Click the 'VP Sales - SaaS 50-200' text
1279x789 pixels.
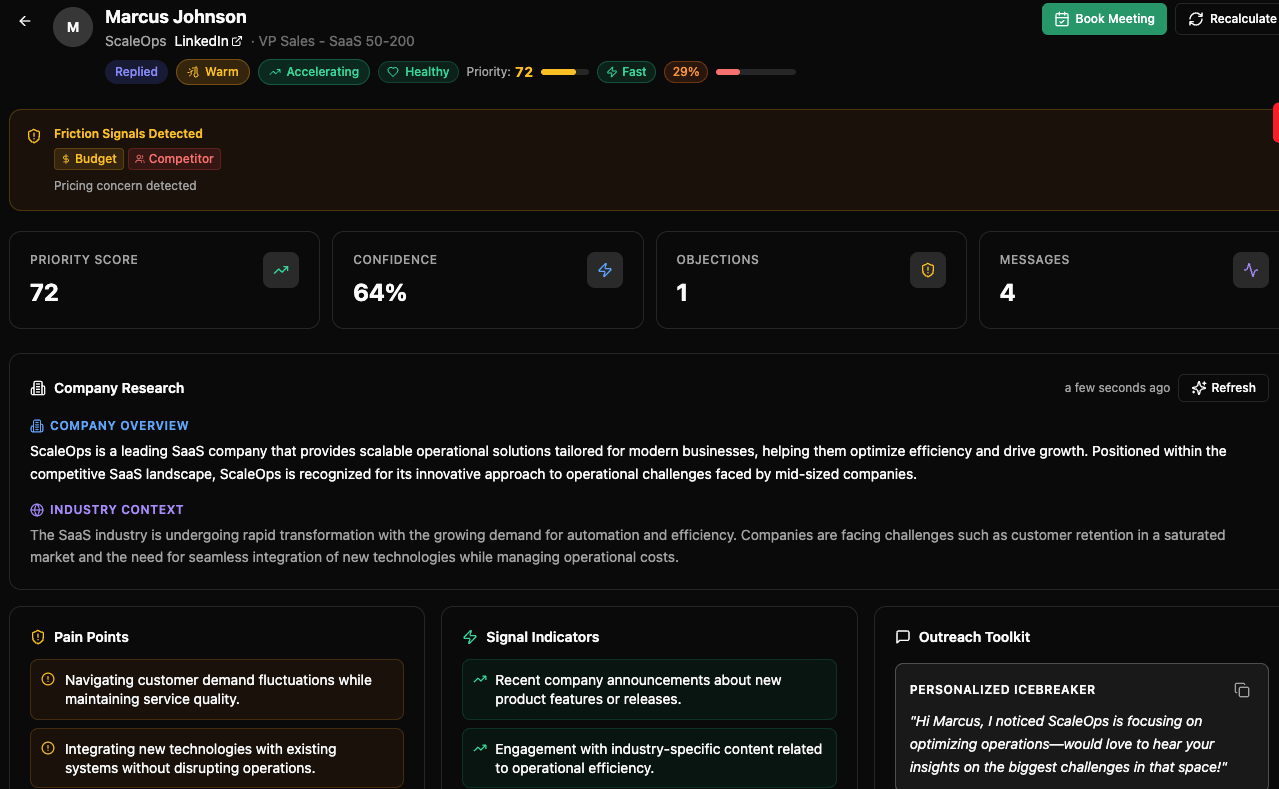336,41
